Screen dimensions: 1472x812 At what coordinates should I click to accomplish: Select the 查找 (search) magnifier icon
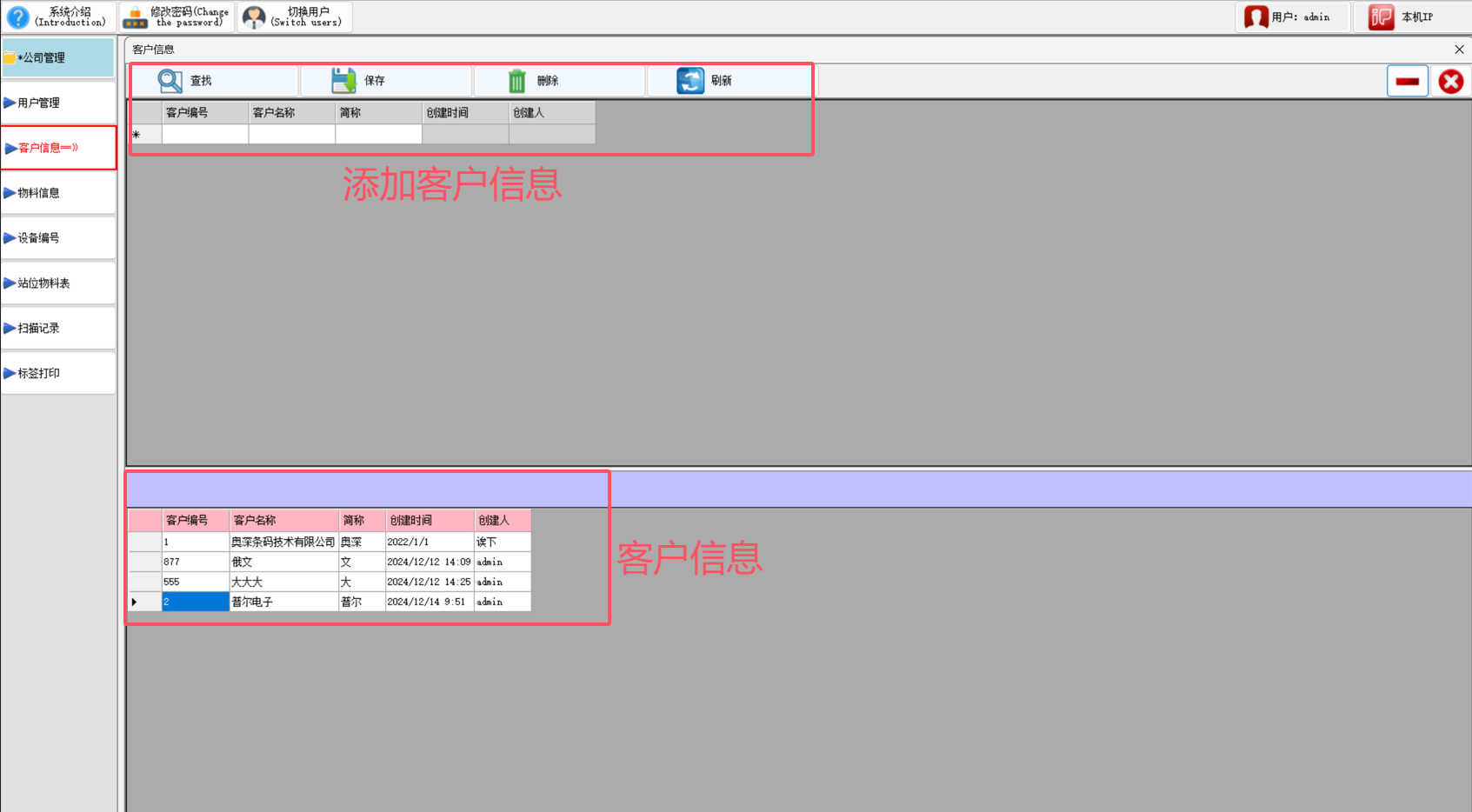[168, 80]
